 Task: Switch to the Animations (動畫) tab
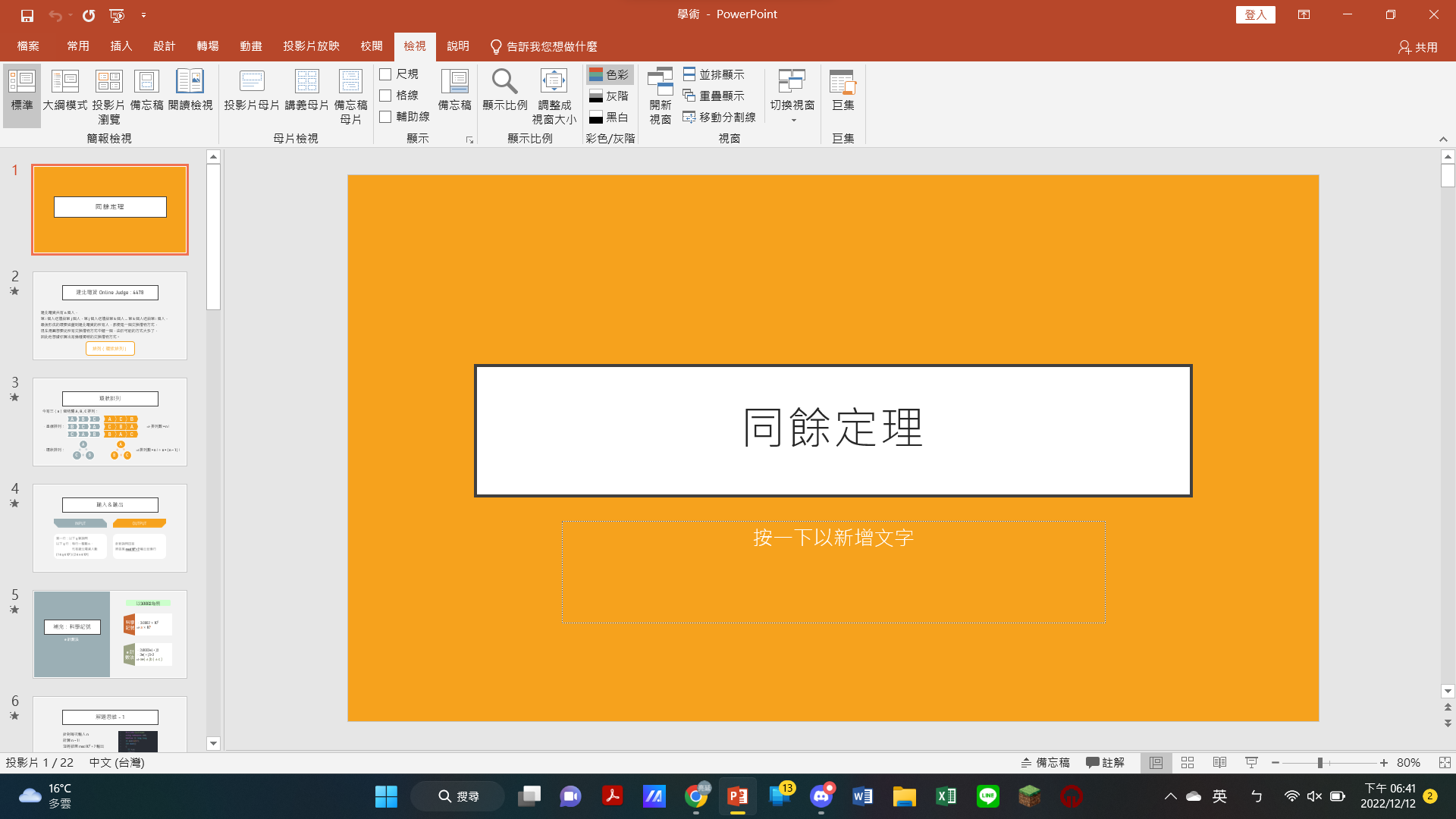250,46
